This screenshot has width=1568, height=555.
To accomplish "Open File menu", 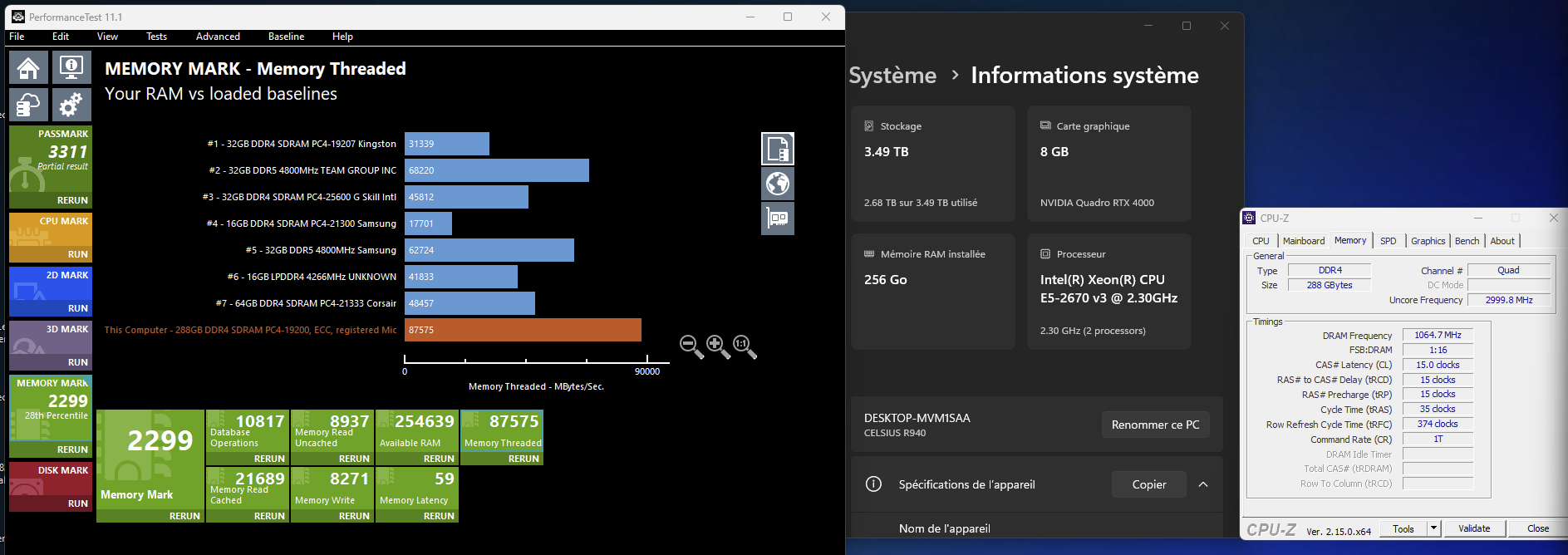I will [17, 37].
